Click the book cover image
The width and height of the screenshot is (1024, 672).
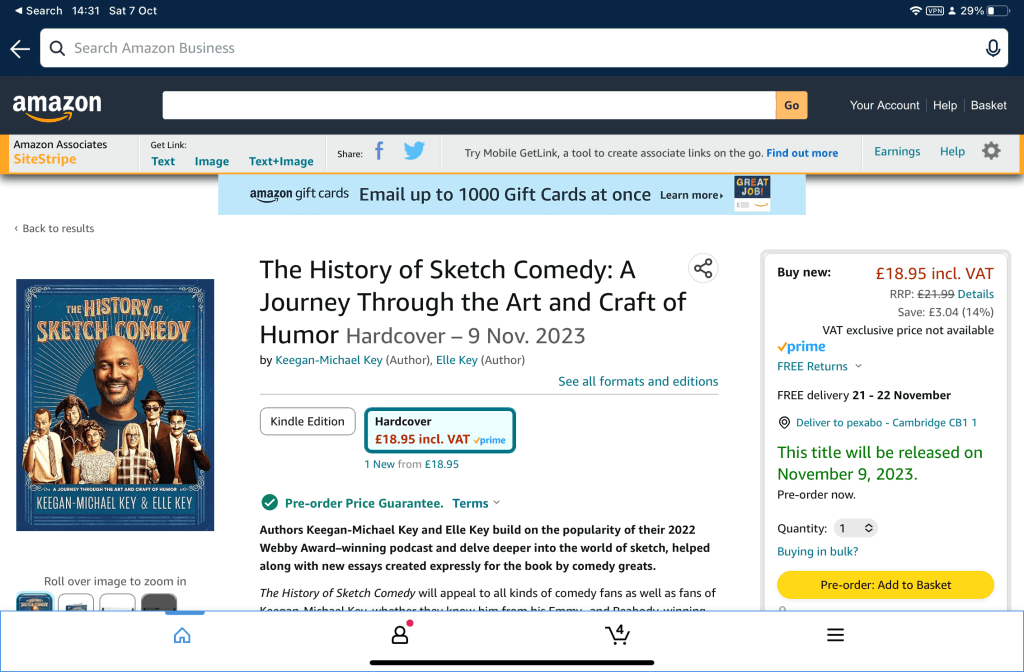pos(115,405)
